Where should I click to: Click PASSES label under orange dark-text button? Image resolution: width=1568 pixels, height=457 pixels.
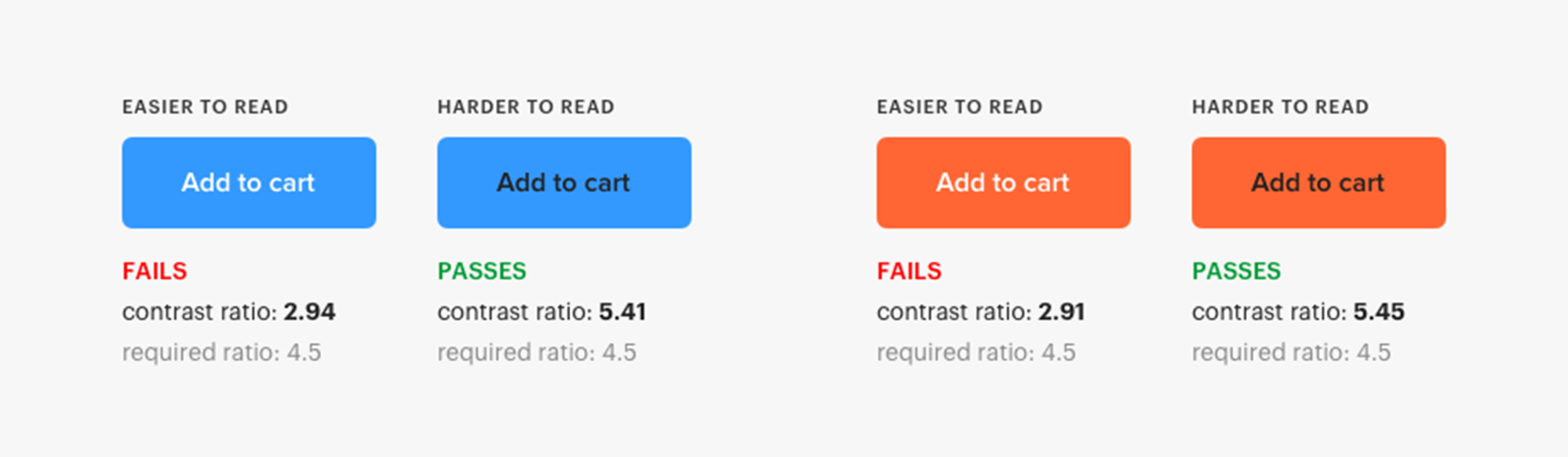coord(1236,271)
